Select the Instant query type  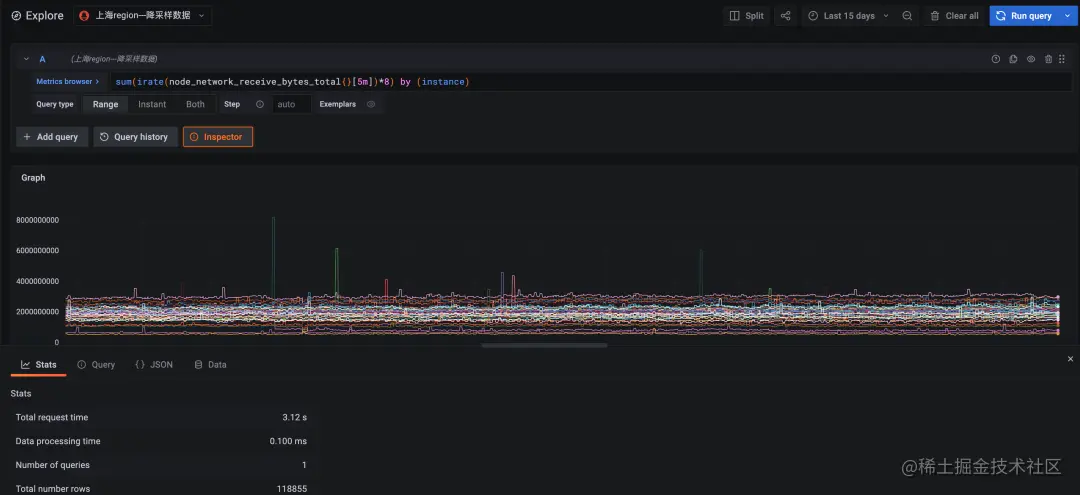152,105
